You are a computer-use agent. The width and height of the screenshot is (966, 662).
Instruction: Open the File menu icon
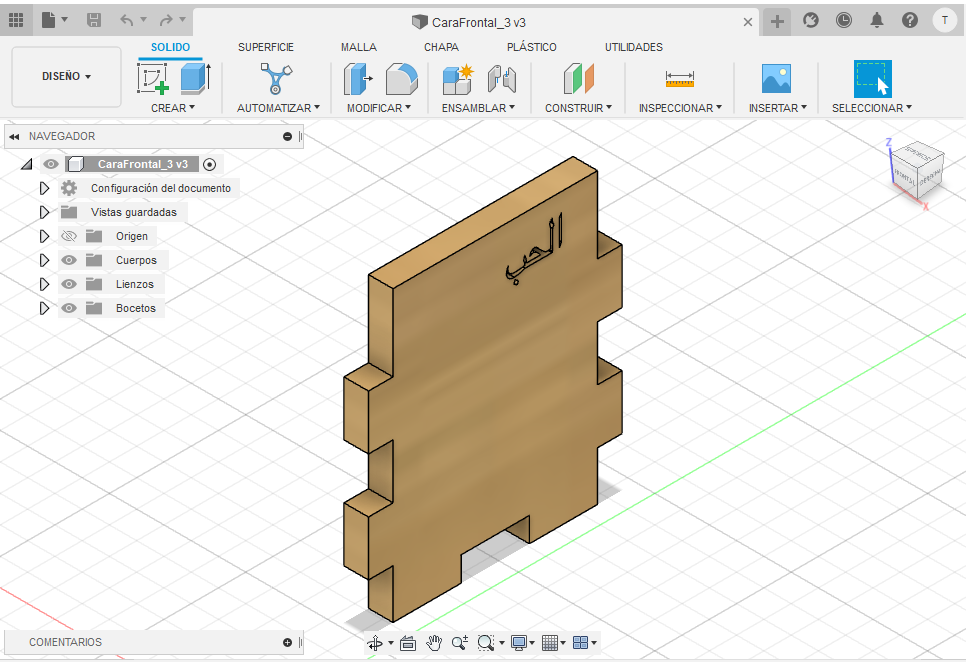49,20
